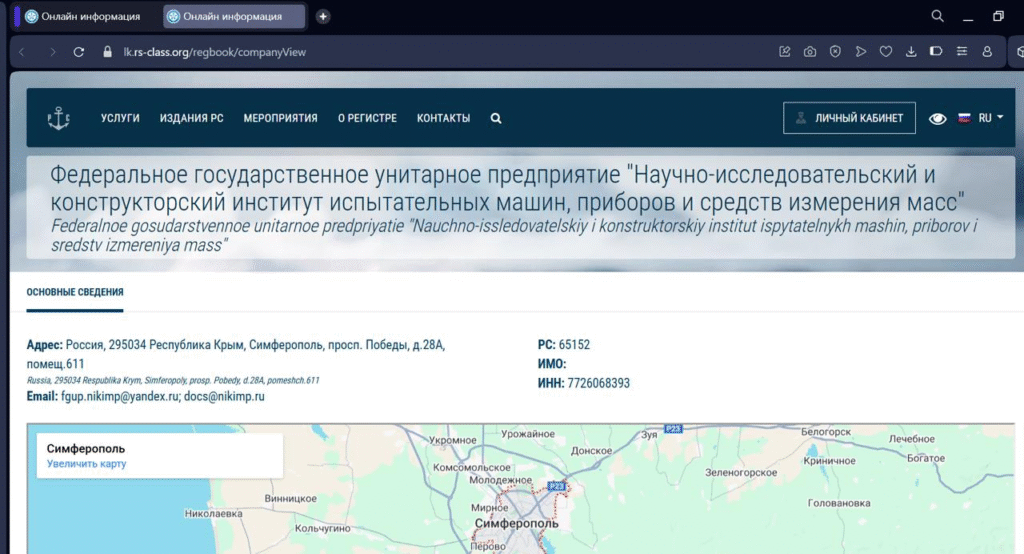Click the browser profile account icon

[987, 52]
